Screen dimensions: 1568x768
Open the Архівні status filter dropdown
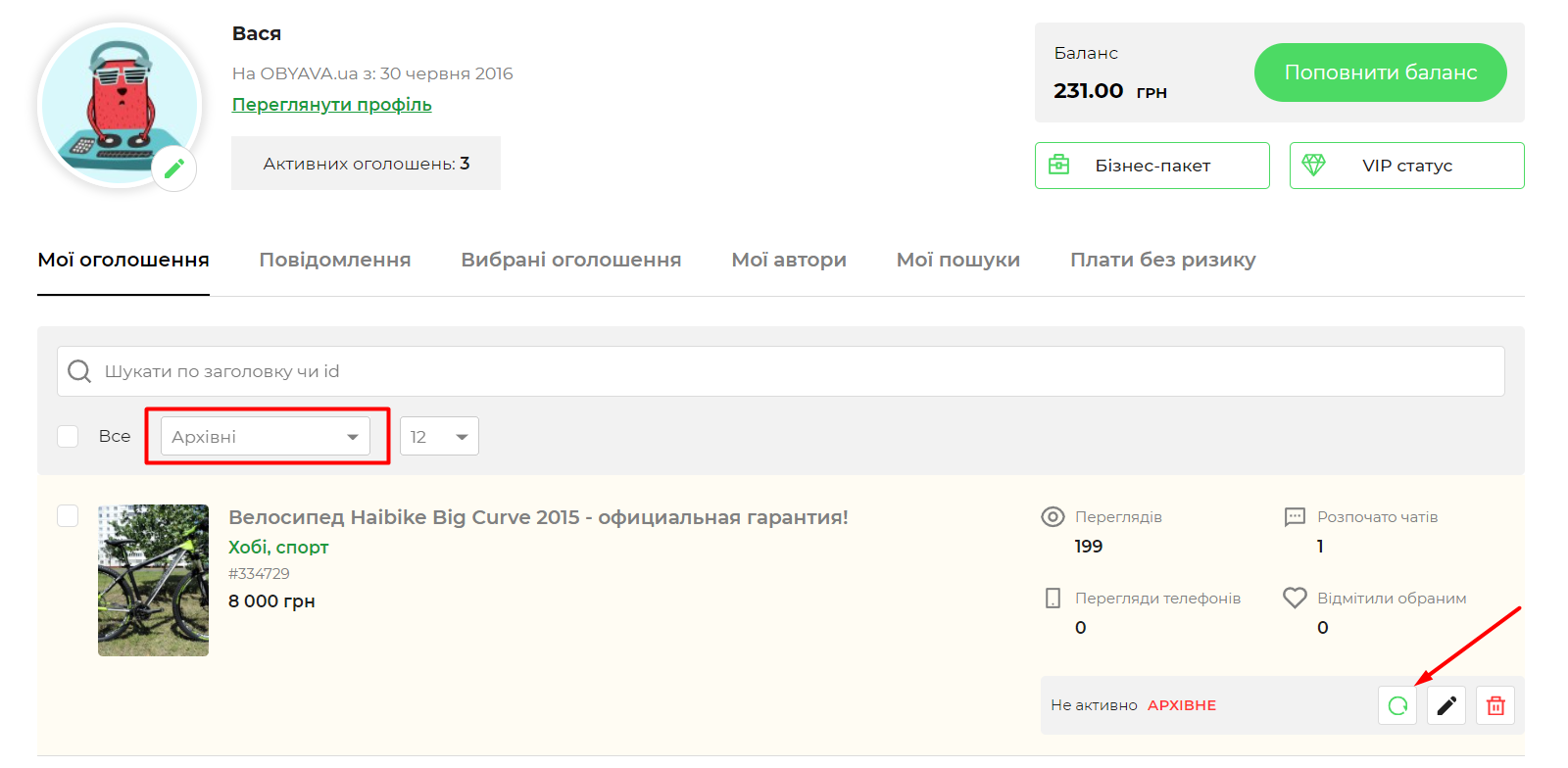coord(266,437)
